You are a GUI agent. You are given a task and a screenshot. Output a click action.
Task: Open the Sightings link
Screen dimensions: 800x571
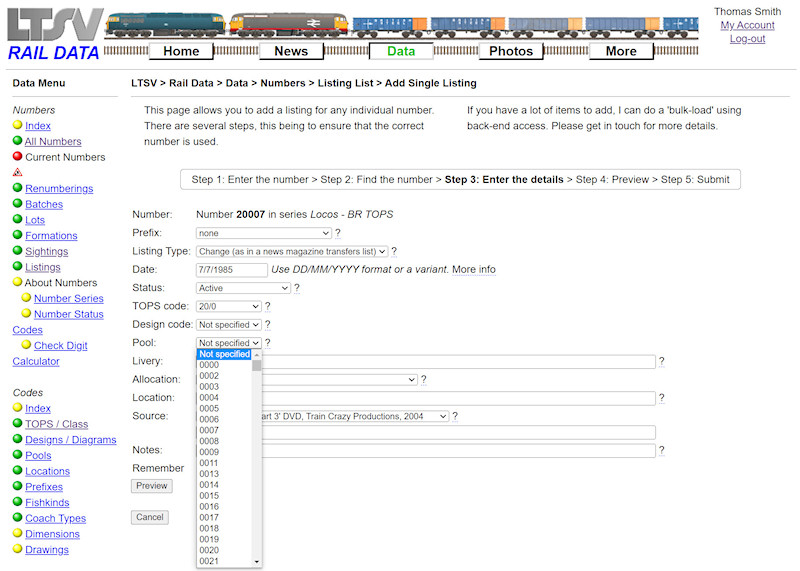[x=46, y=252]
